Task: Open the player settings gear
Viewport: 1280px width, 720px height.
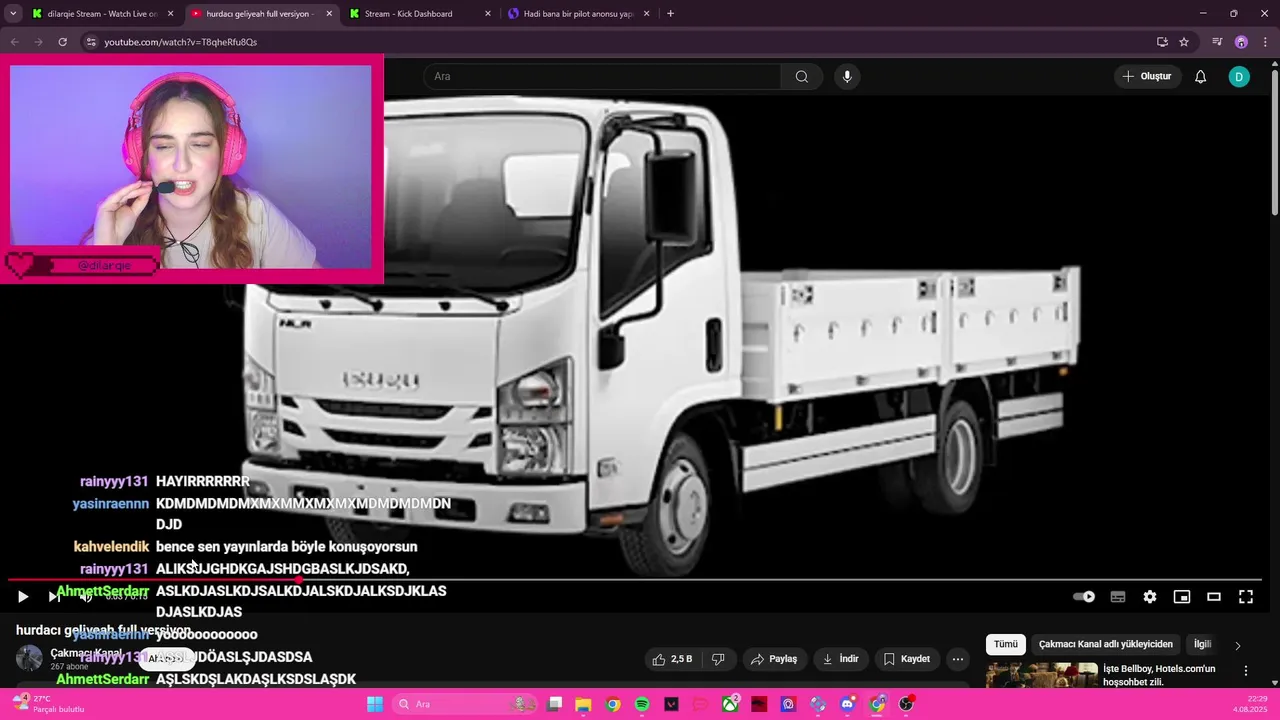Action: pyautogui.click(x=1150, y=597)
